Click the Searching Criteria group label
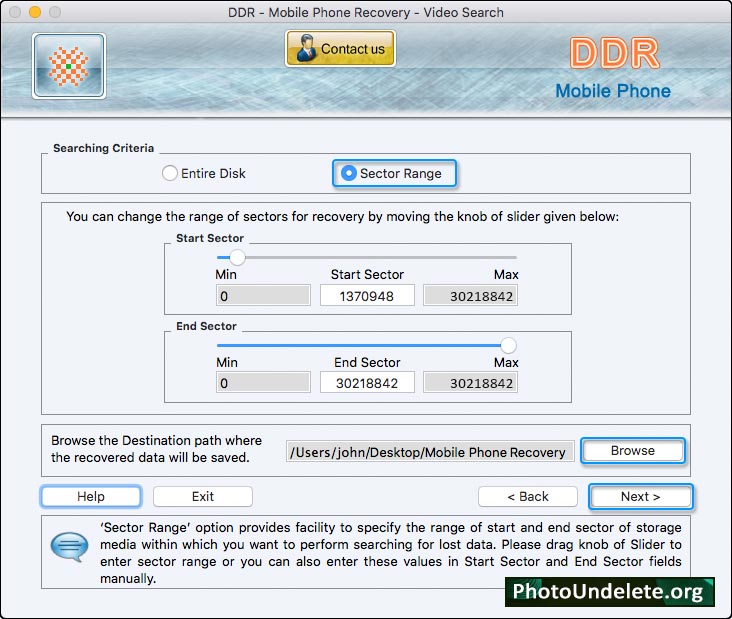The height and width of the screenshot is (619, 732). pos(103,148)
